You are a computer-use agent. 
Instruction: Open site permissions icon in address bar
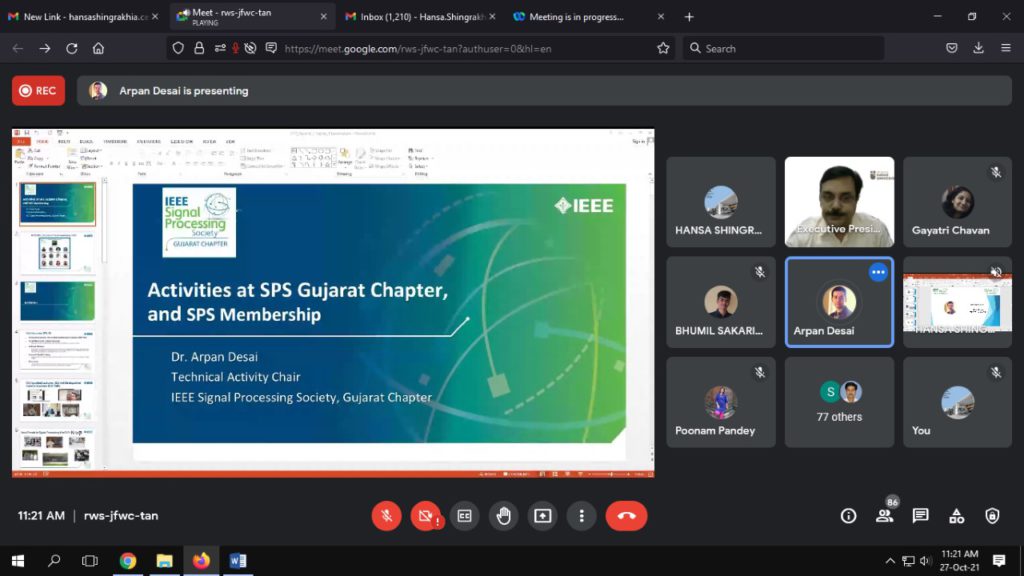click(220, 48)
